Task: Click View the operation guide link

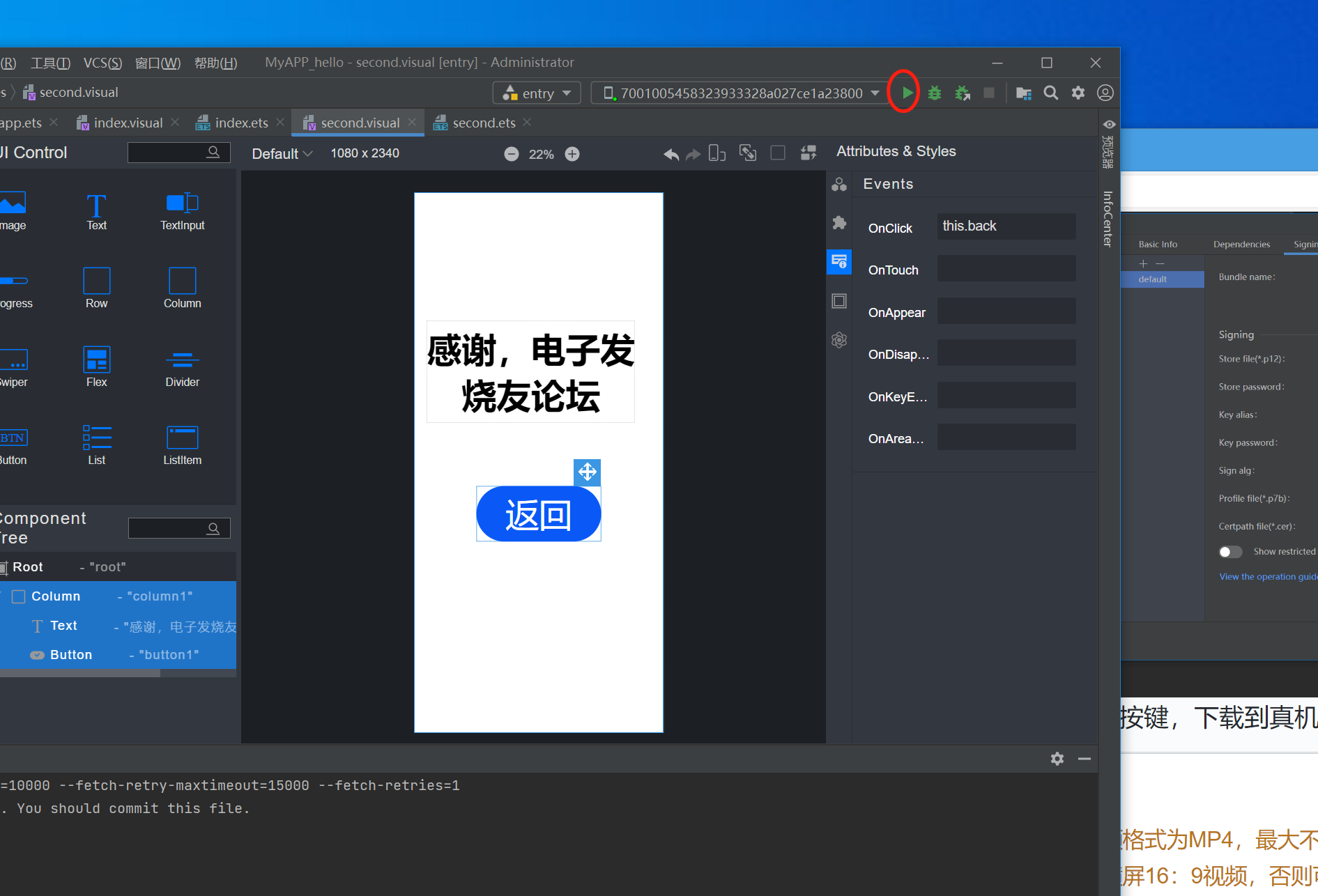Action: point(1268,577)
